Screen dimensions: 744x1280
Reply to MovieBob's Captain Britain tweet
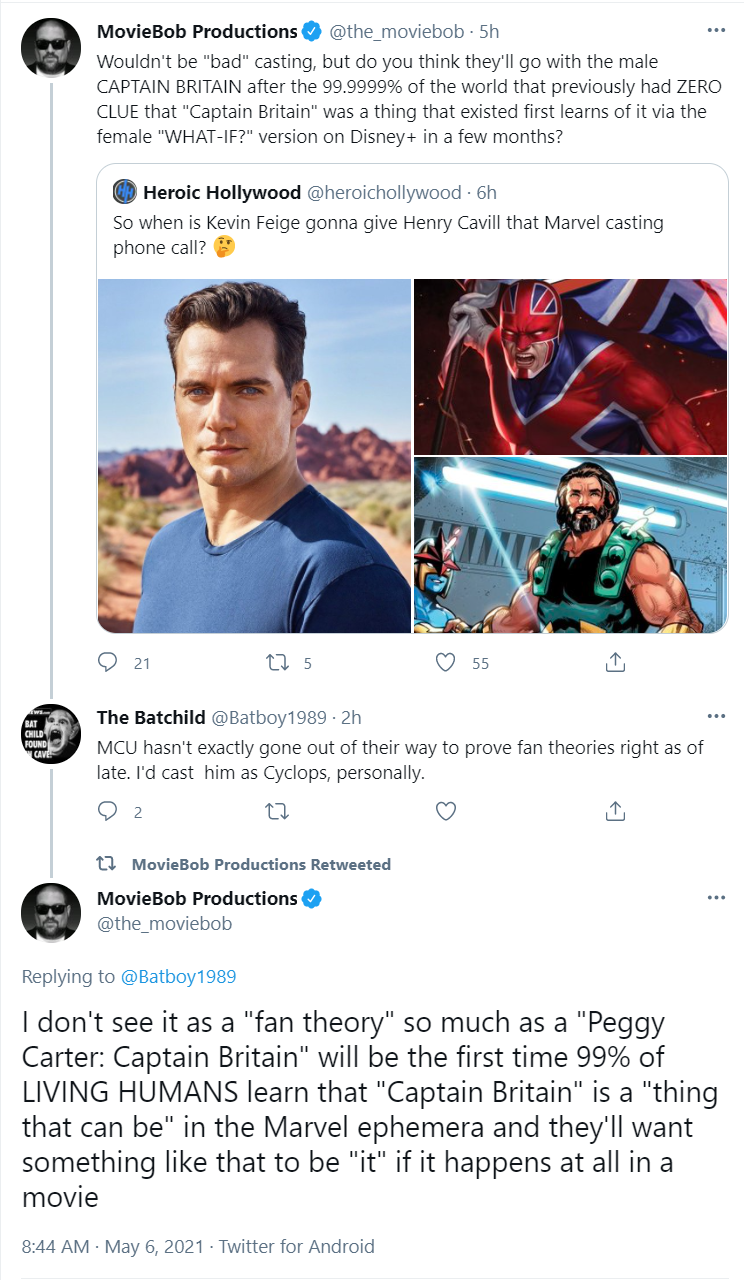pos(108,662)
